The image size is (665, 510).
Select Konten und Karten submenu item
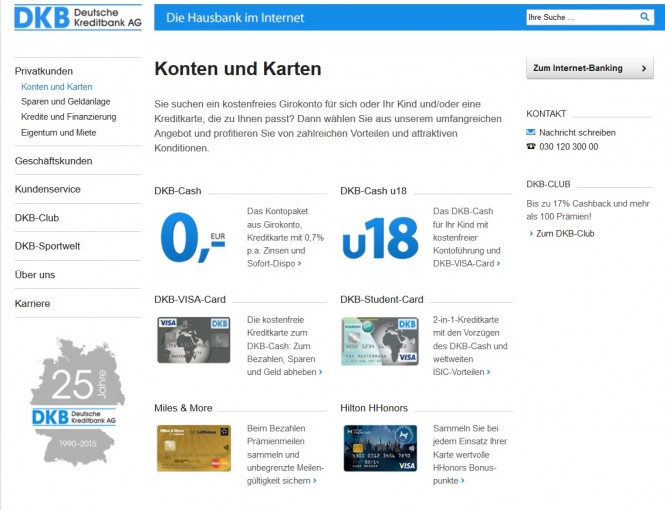click(56, 87)
